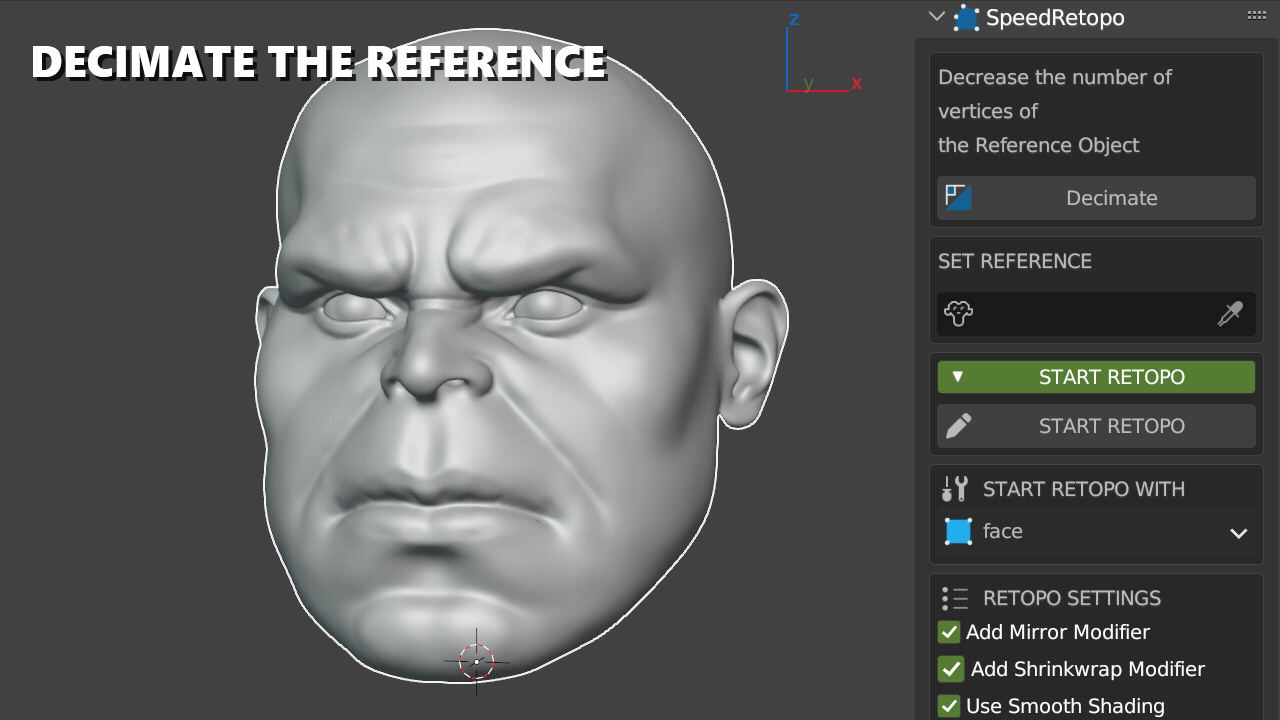
Task: Open the face dropdown chevron
Action: (1238, 532)
